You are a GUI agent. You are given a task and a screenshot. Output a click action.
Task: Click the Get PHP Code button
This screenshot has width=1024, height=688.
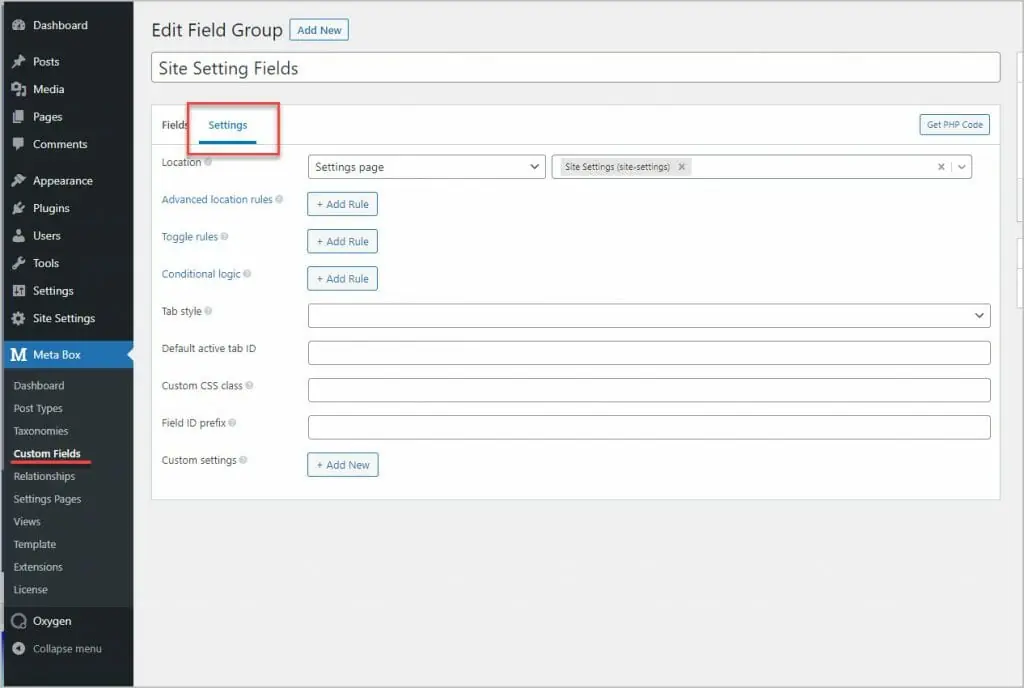pos(954,124)
